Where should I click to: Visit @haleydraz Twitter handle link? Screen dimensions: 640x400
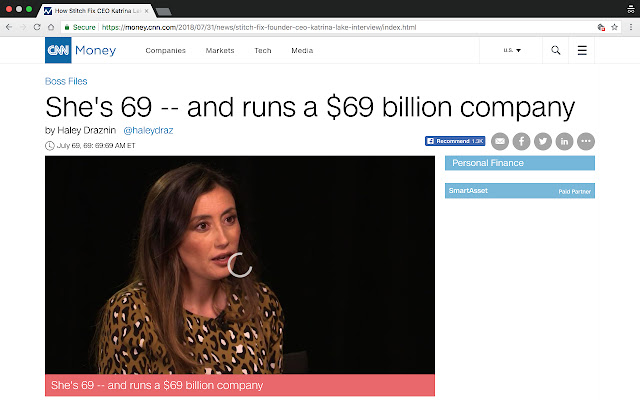[x=148, y=130]
